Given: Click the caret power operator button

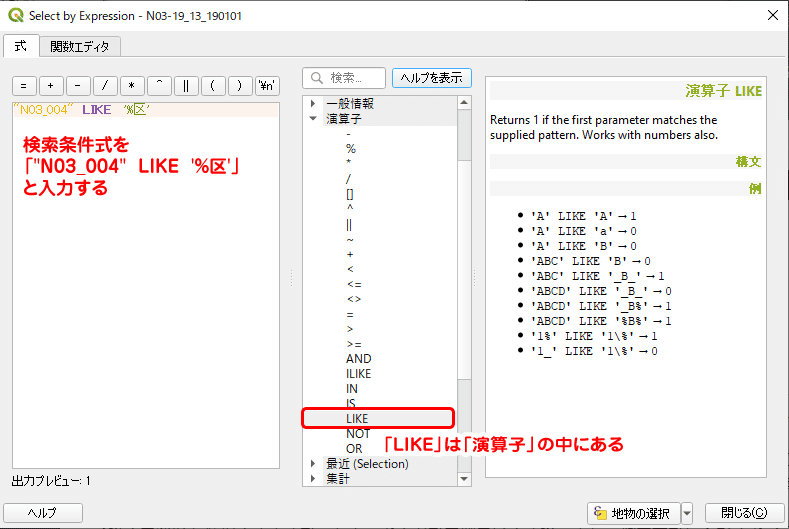Looking at the screenshot, I should point(160,86).
